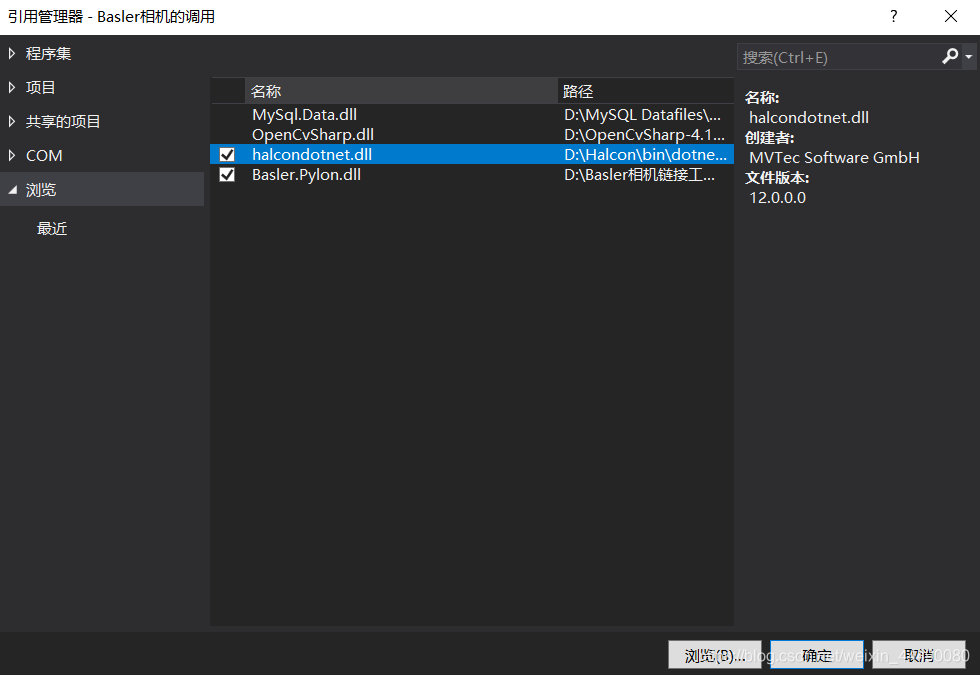Uncheck the halcondotnet.dll checkbox
This screenshot has width=980, height=675.
click(227, 154)
